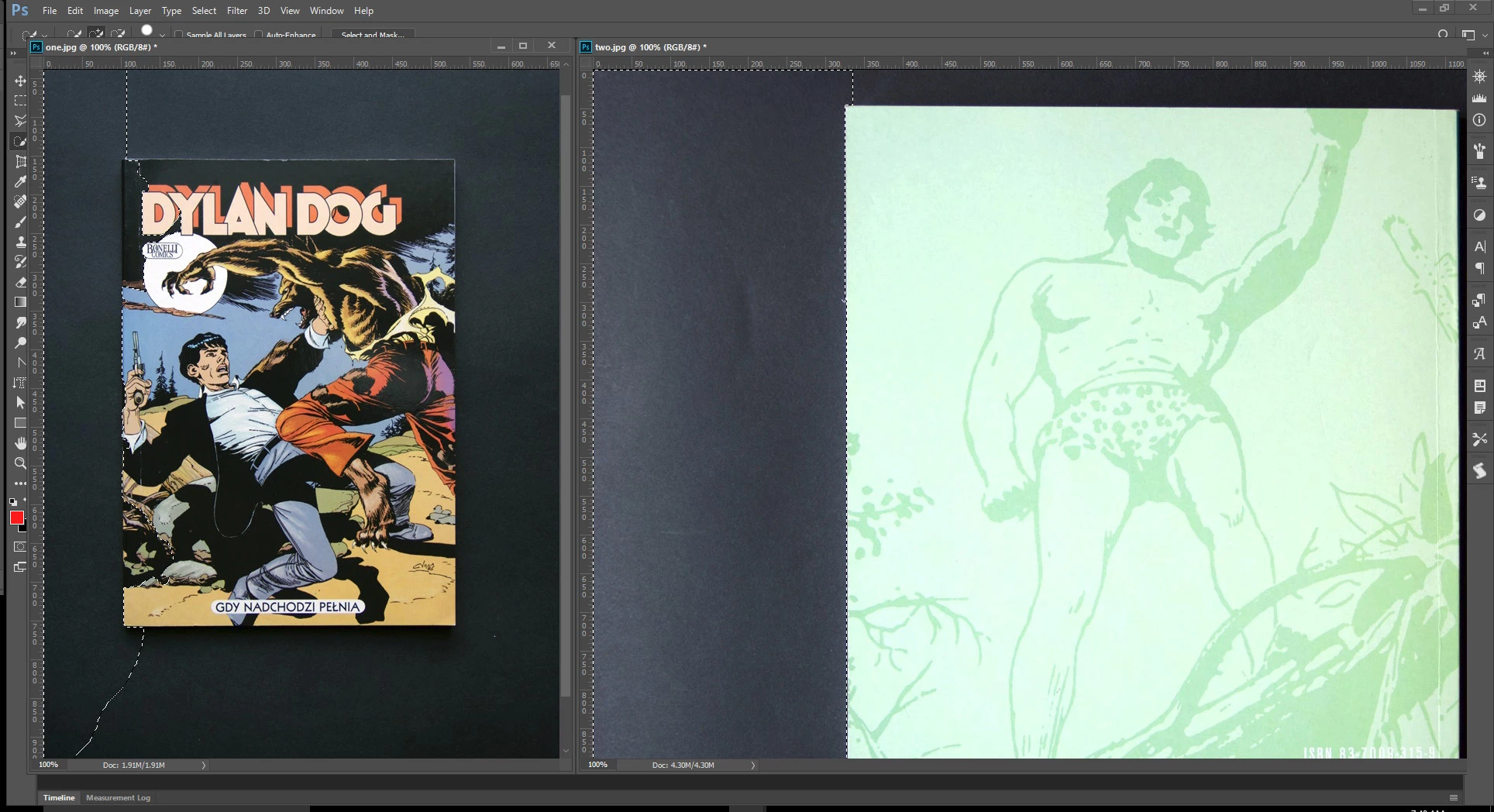Screen dimensions: 1494x812
Task: Enable the Auto-Enhance checkbox
Action: tap(259, 35)
